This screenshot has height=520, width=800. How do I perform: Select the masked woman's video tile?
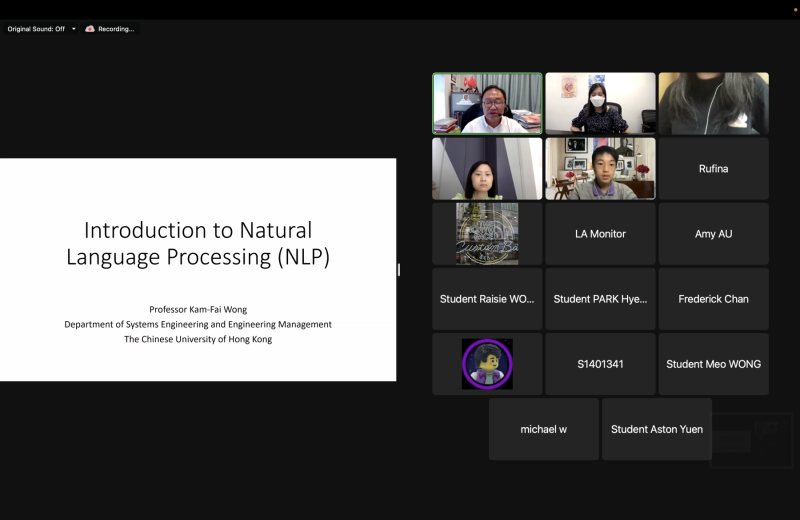tap(601, 103)
